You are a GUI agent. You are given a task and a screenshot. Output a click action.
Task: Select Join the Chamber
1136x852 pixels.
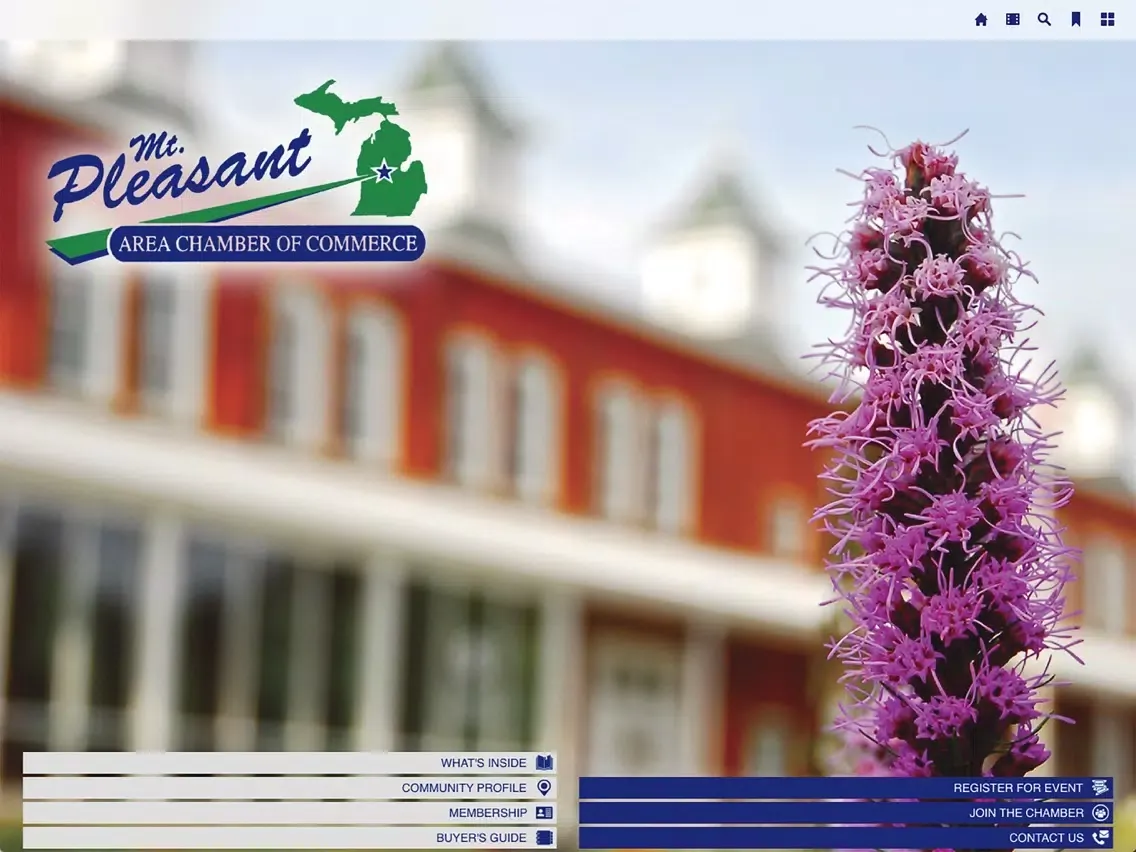[845, 813]
